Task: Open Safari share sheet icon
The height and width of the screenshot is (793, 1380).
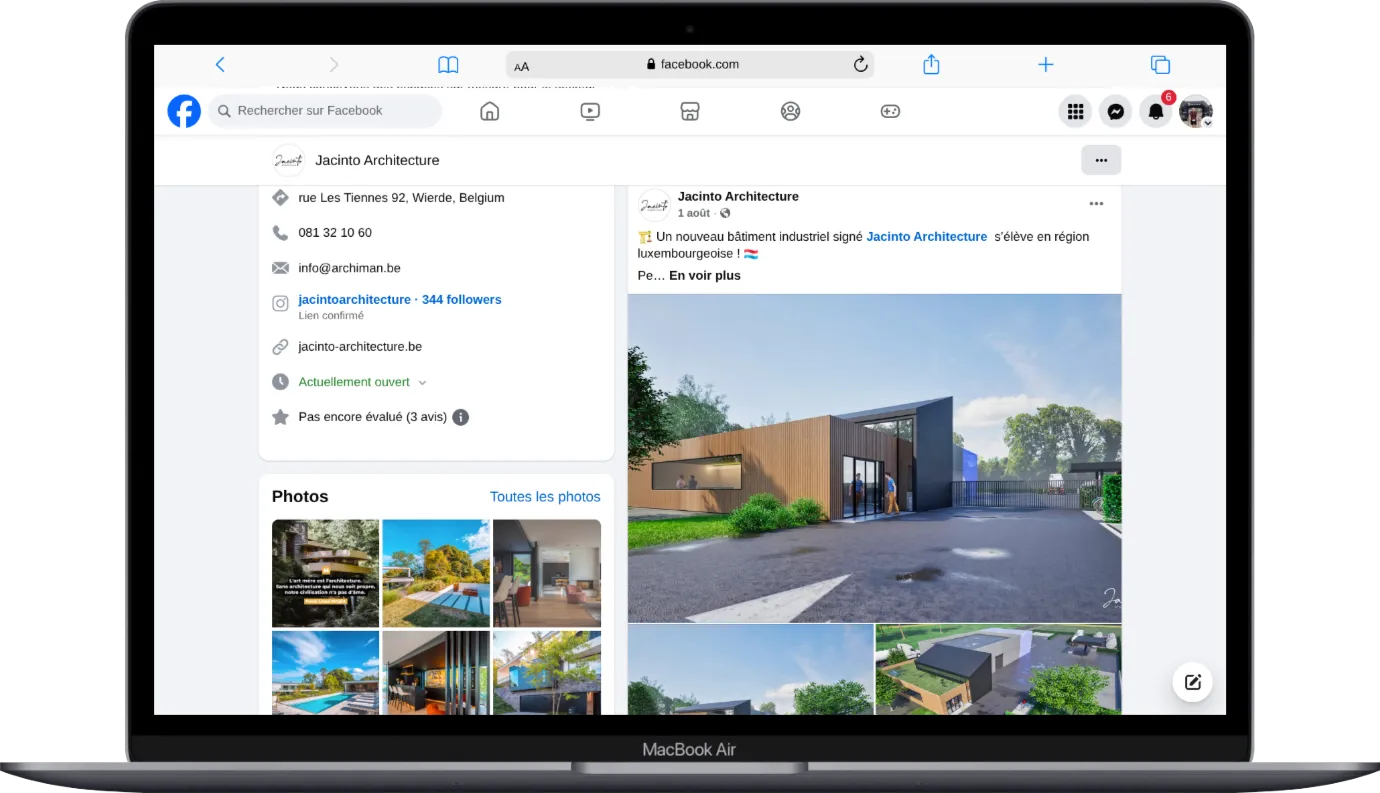Action: point(931,64)
